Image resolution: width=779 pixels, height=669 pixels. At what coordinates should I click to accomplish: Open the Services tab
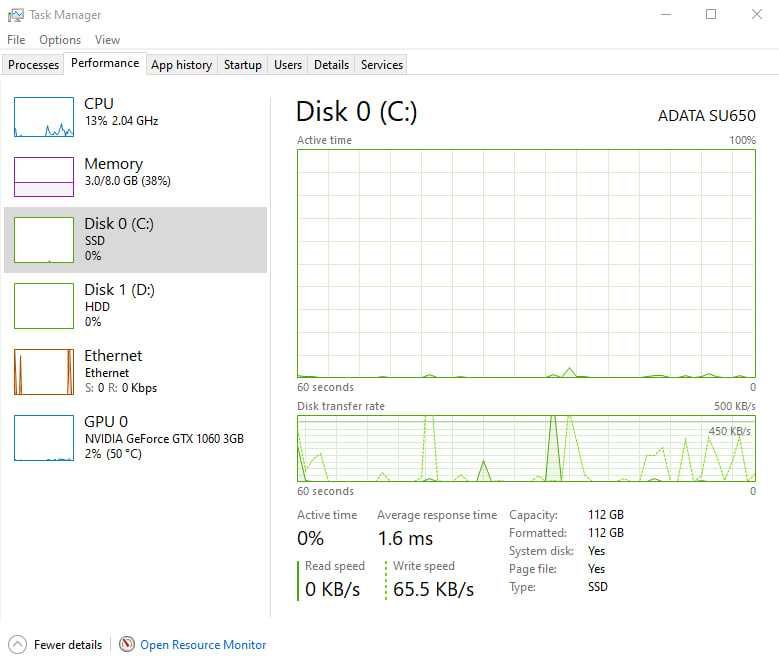tap(382, 65)
